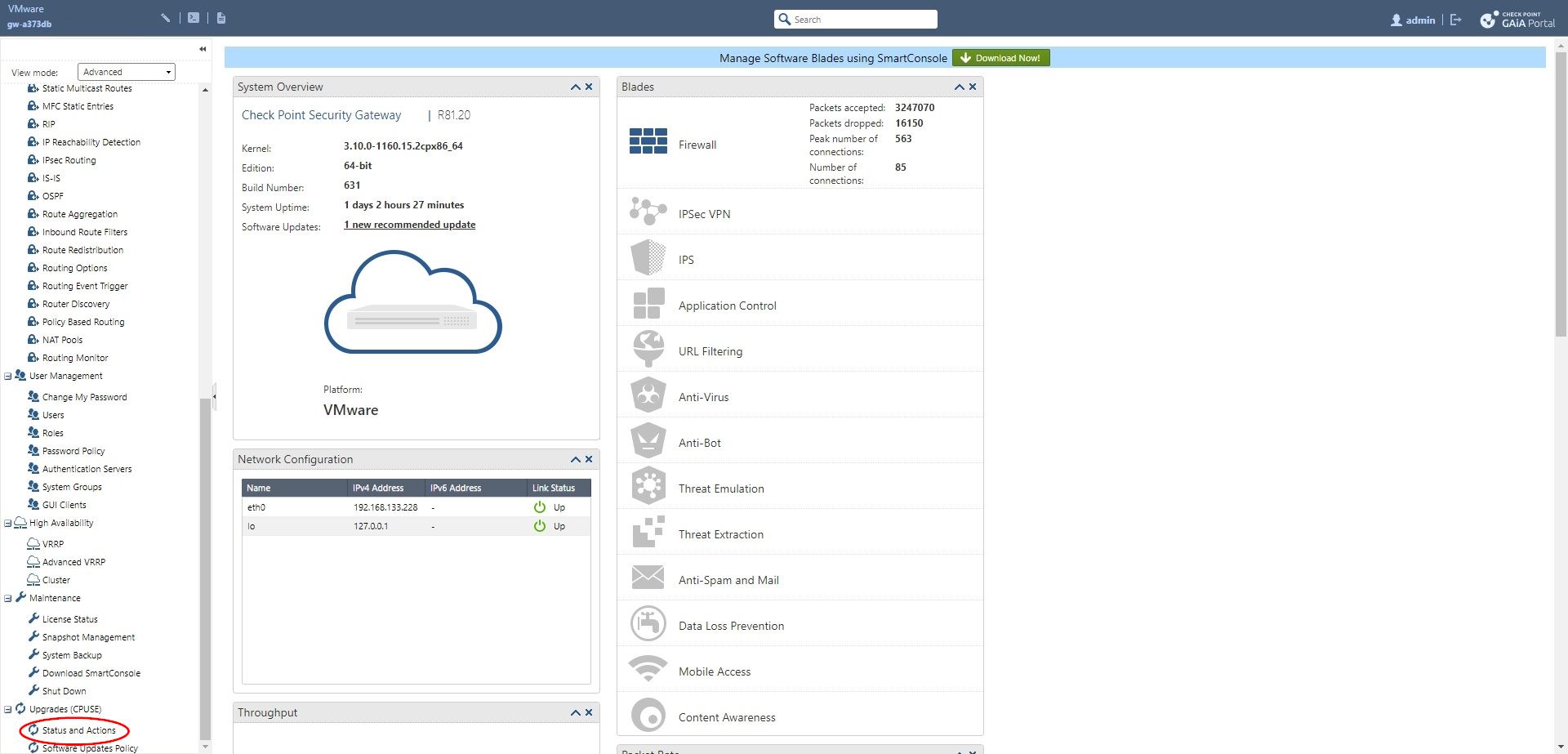
Task: Click the Anti-Virus blade biohazard icon
Action: click(x=648, y=396)
